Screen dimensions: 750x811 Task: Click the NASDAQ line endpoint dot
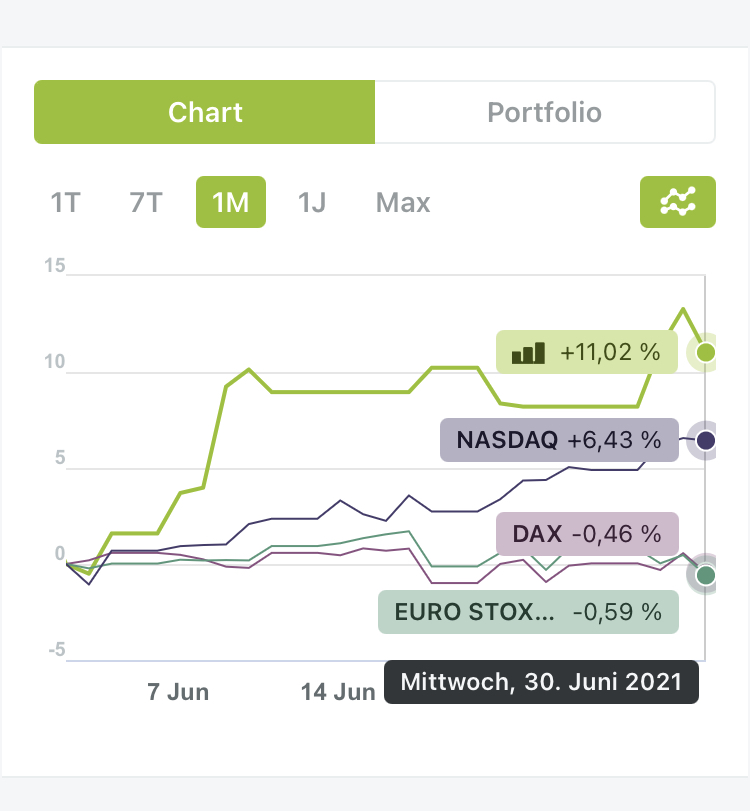(706, 440)
